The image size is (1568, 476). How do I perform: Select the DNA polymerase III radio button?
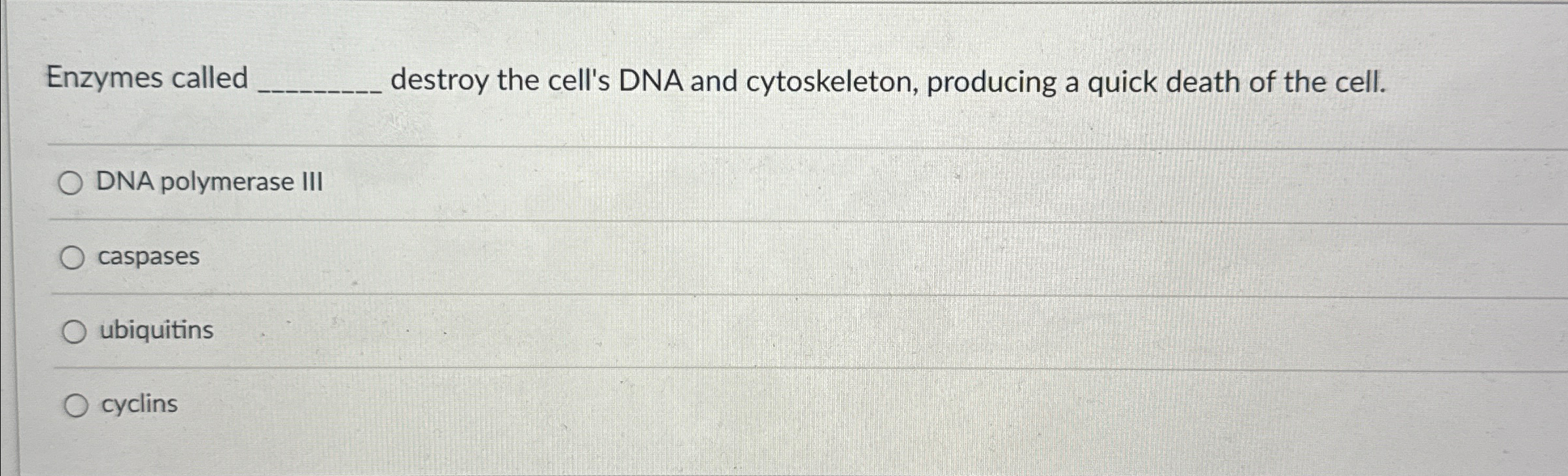(72, 184)
